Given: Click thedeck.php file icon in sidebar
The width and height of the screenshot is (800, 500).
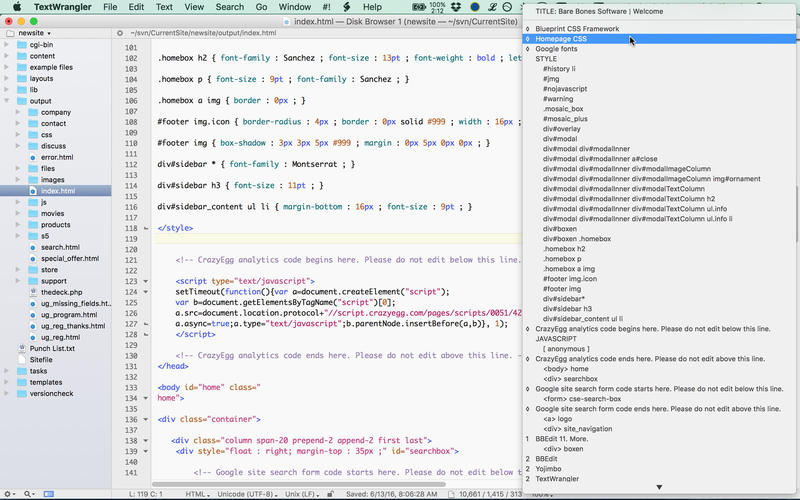Looking at the screenshot, I should [x=32, y=293].
